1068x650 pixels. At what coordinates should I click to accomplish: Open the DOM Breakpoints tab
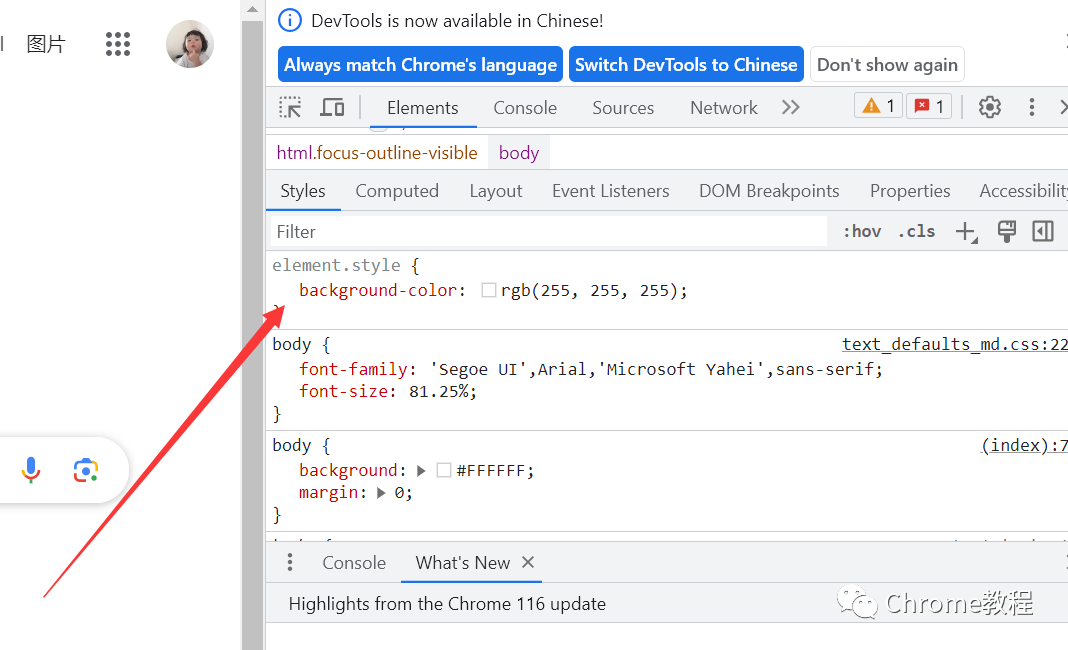769,191
